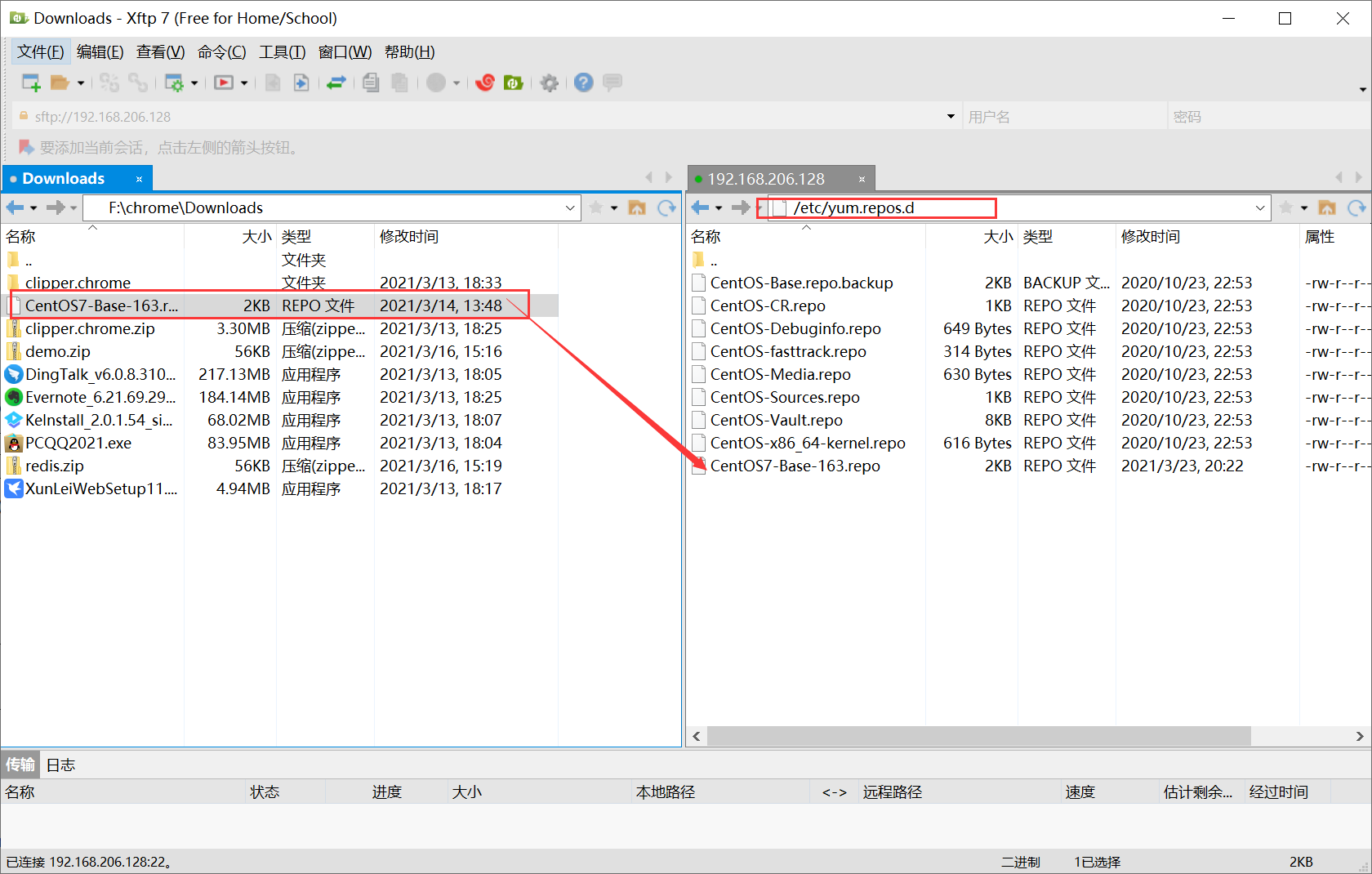1372x874 pixels.
Task: Open the local address bar dropdown arrow
Action: (x=570, y=207)
